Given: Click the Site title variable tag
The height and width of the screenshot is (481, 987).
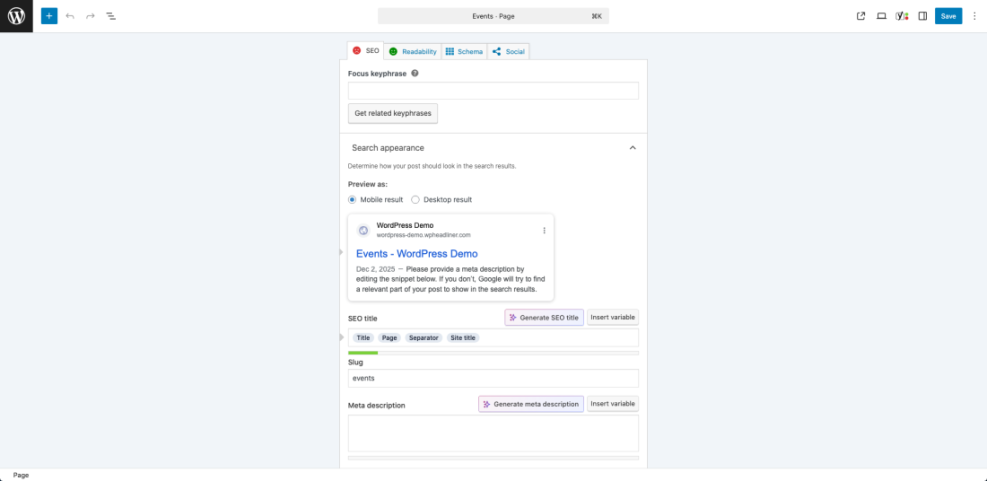Looking at the screenshot, I should [463, 337].
